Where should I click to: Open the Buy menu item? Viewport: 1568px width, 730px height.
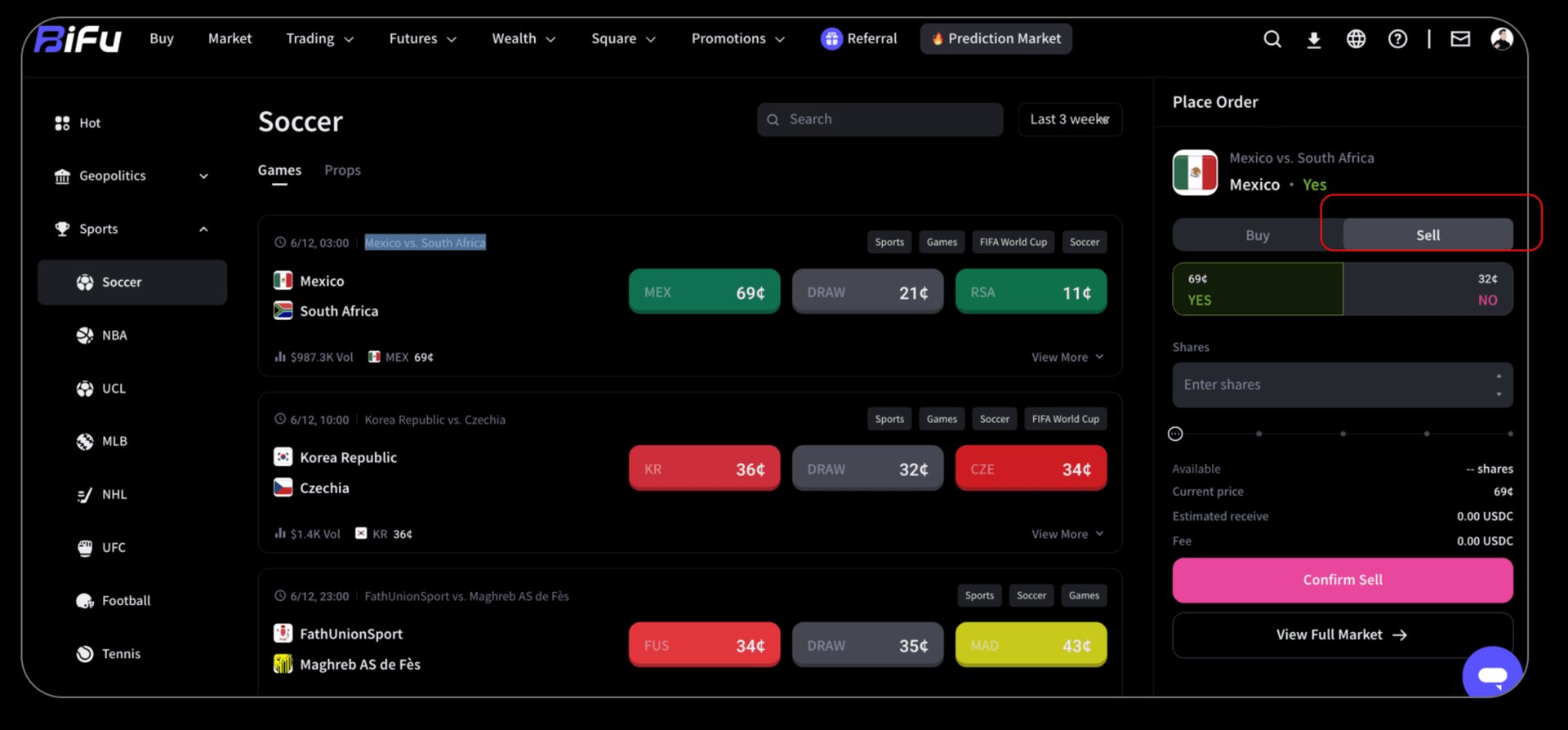click(162, 39)
